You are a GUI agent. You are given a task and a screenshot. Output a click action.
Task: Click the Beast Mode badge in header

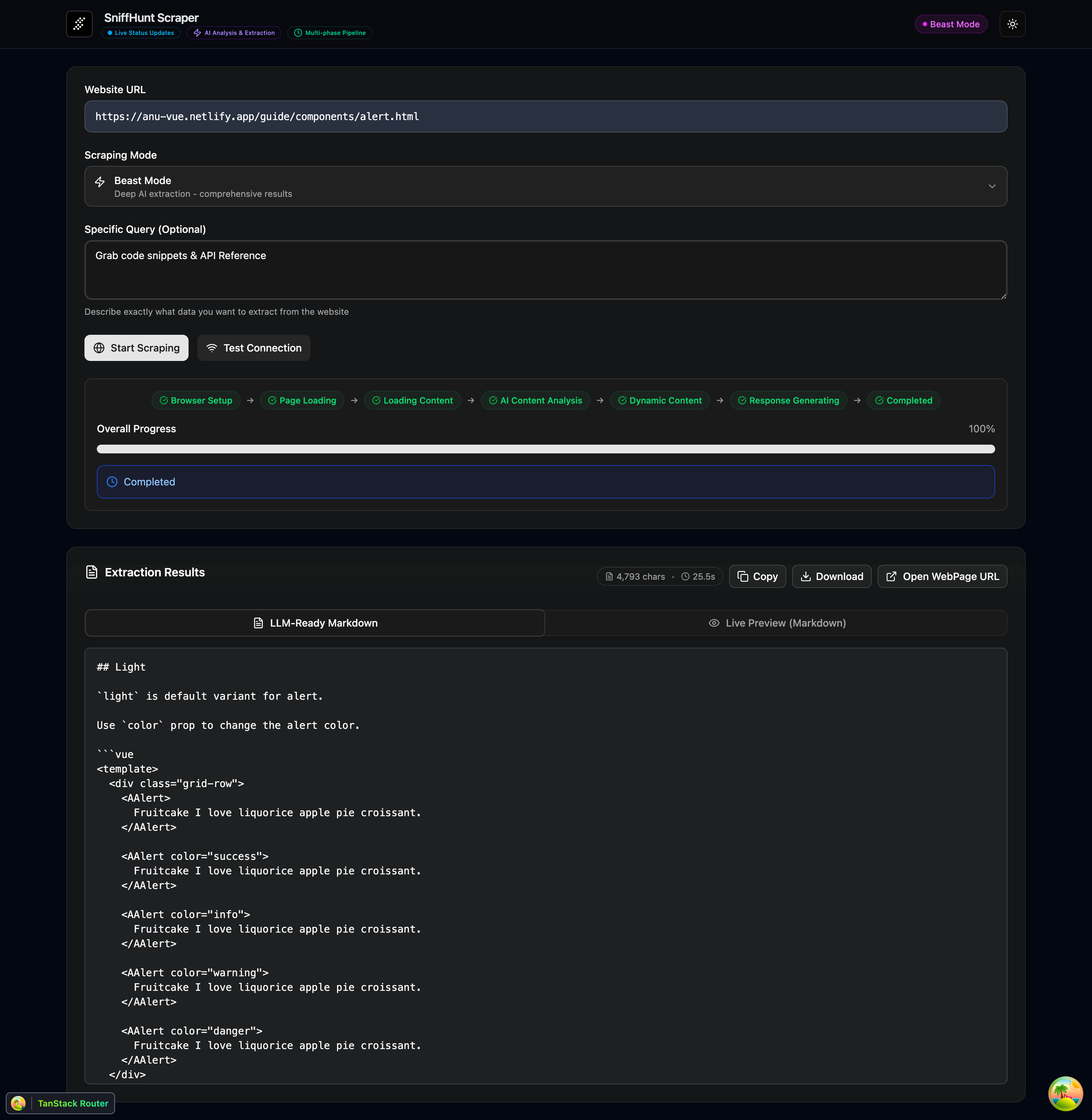point(951,24)
